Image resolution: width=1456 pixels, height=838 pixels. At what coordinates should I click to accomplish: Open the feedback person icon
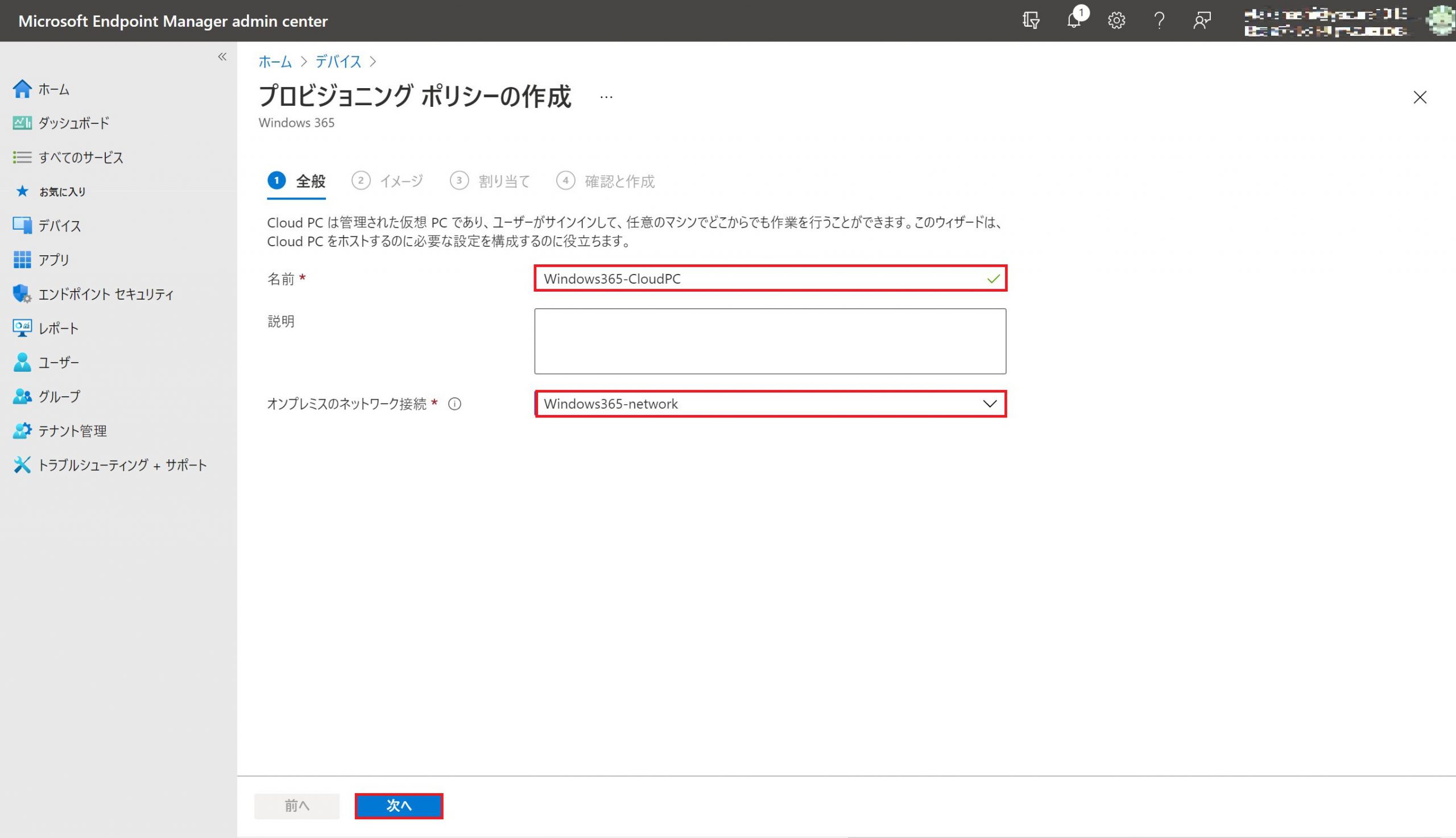pos(1202,20)
